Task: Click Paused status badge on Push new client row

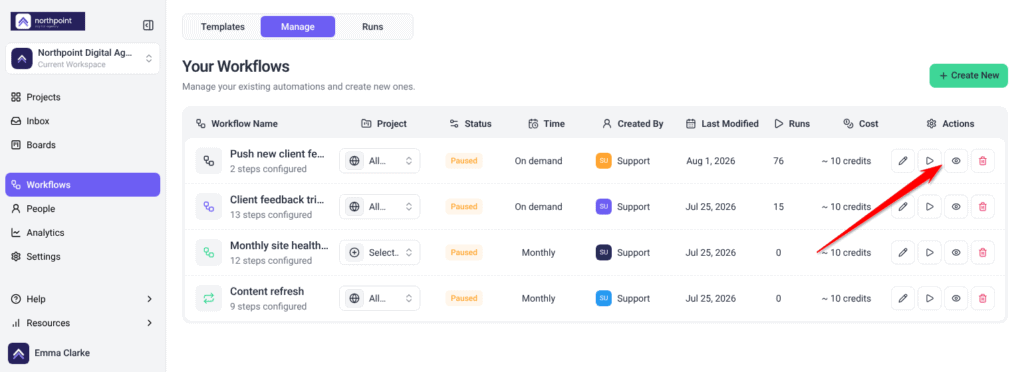Action: pos(464,161)
